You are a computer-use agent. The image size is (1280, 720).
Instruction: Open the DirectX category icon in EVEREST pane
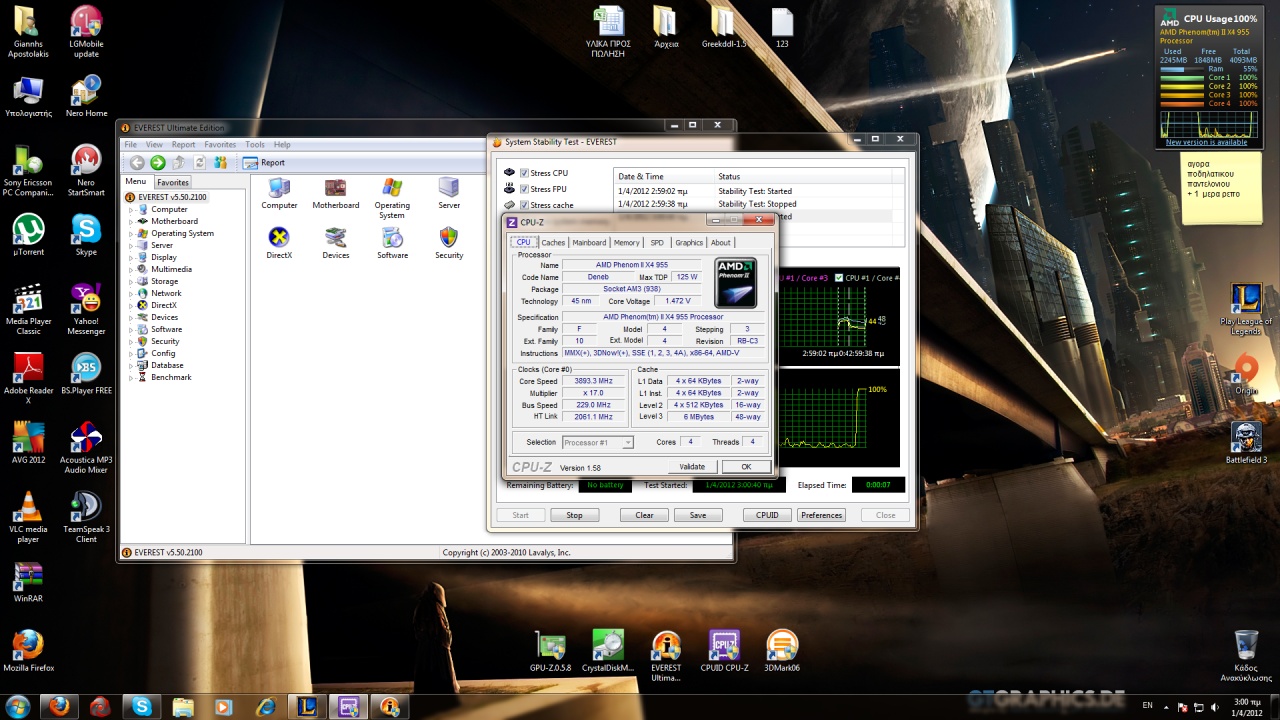pyautogui.click(x=279, y=243)
